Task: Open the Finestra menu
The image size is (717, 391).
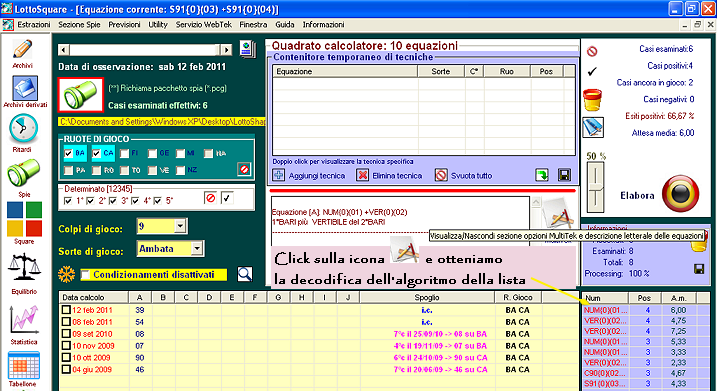Action: [x=253, y=25]
